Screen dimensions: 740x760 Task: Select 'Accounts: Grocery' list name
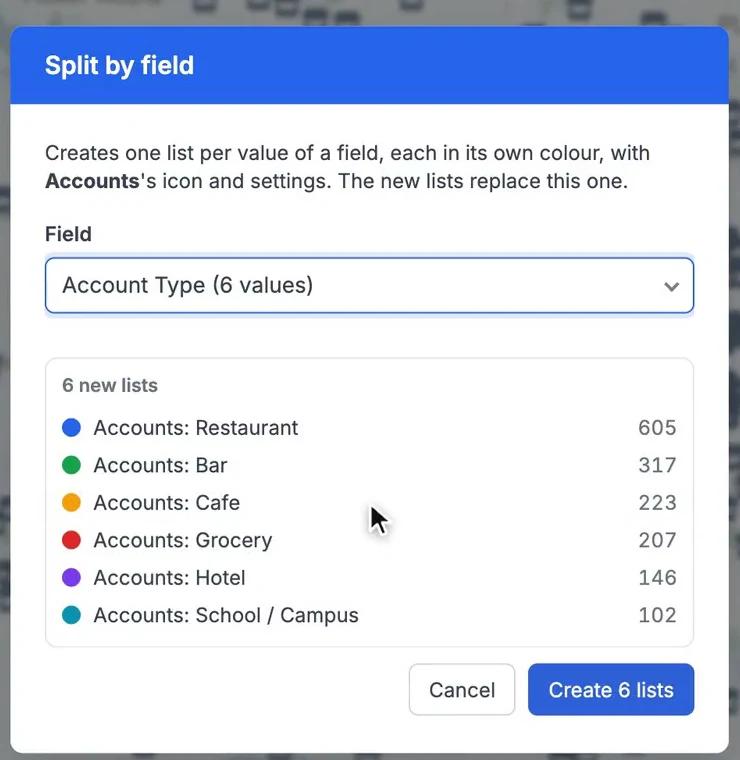(x=183, y=540)
